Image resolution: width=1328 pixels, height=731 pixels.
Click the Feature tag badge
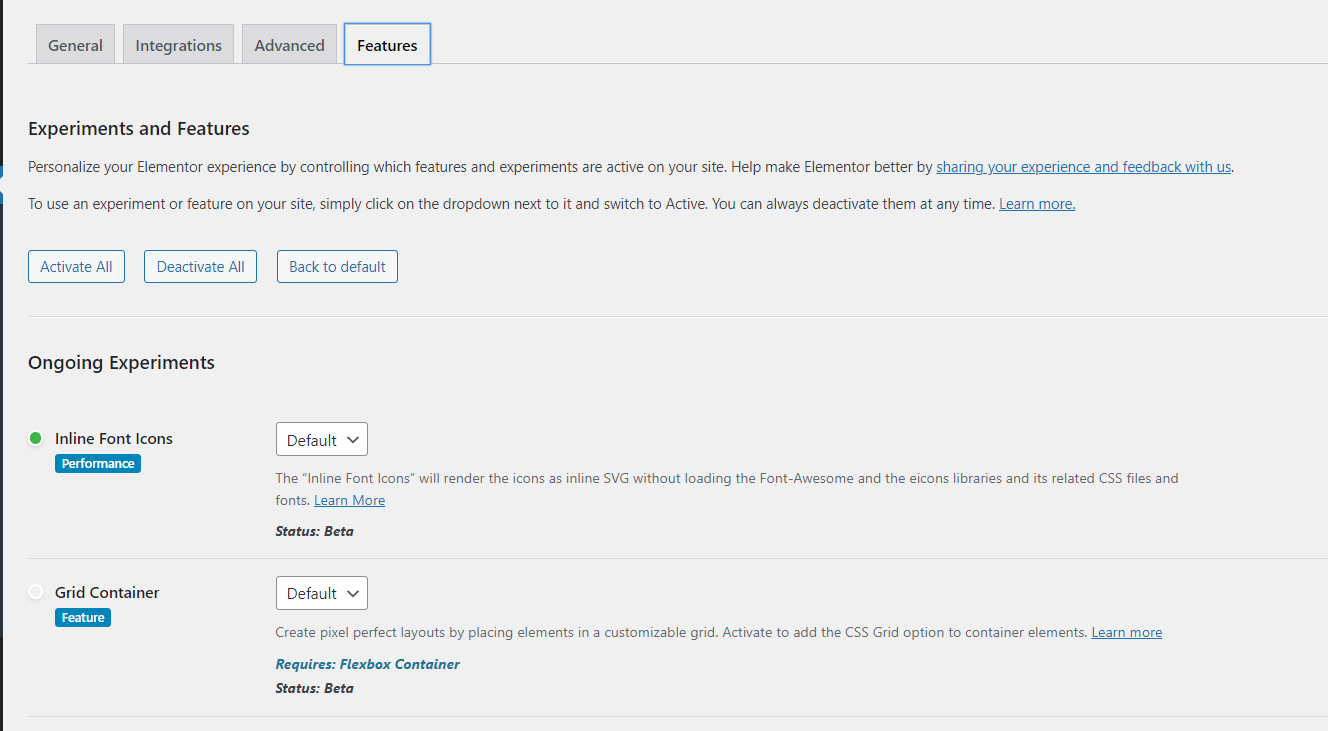coord(83,618)
